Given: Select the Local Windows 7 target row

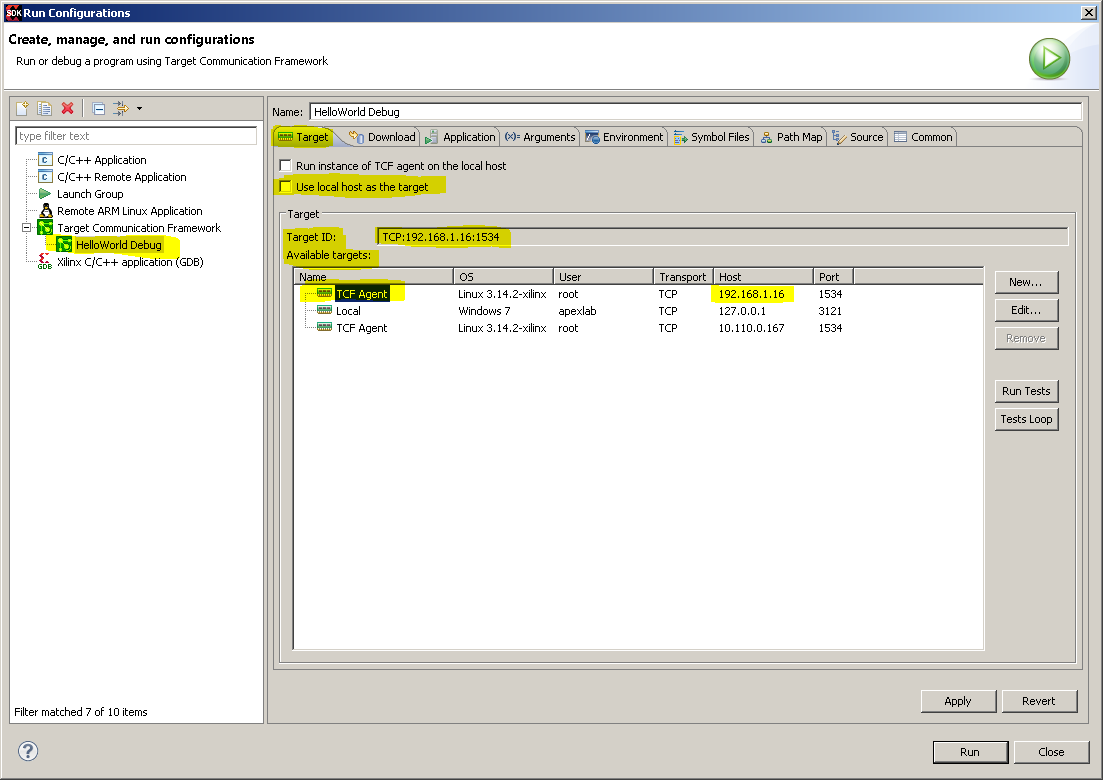Looking at the screenshot, I should [x=638, y=311].
